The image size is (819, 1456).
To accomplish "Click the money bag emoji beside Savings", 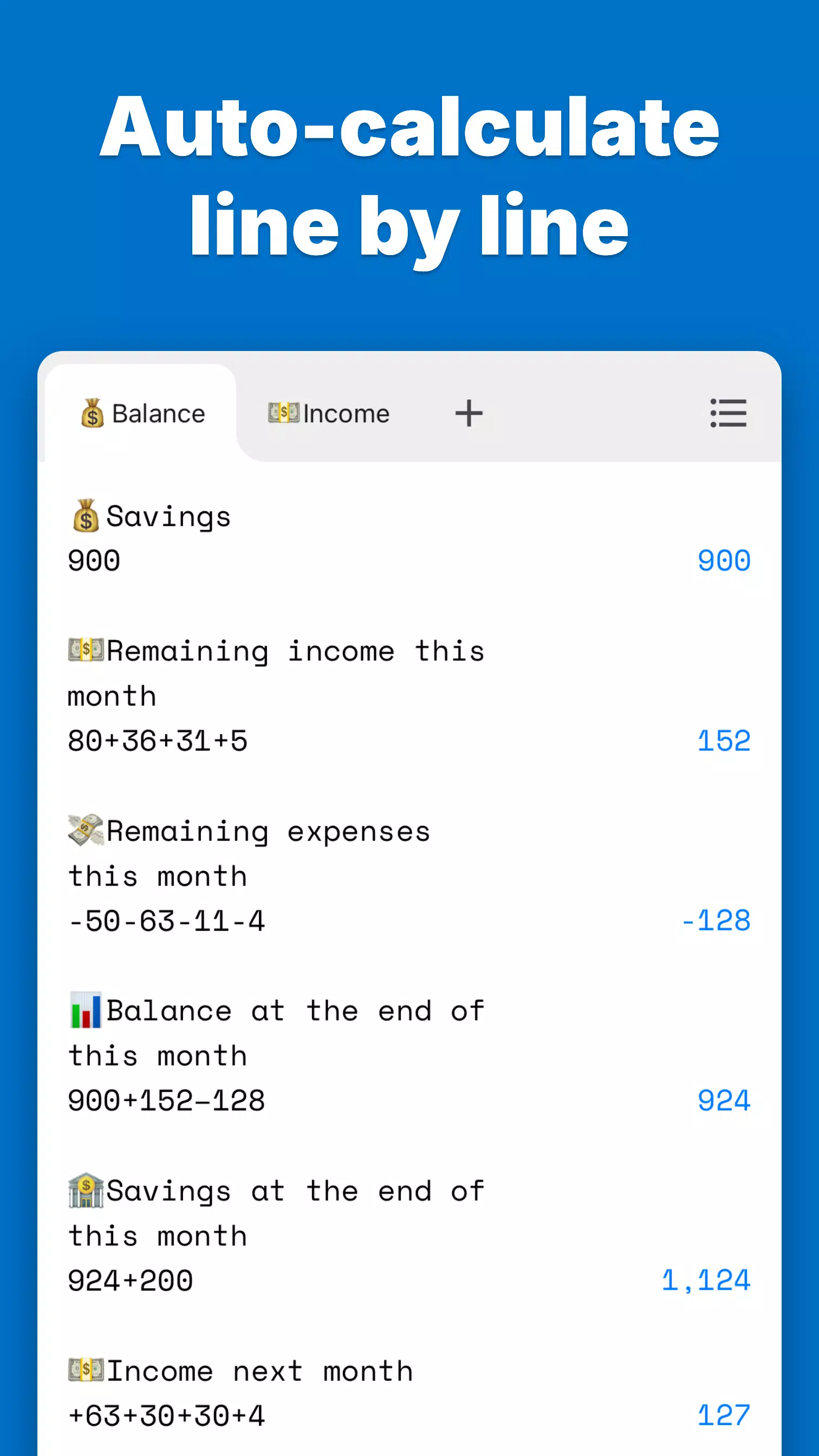I will tap(86, 516).
